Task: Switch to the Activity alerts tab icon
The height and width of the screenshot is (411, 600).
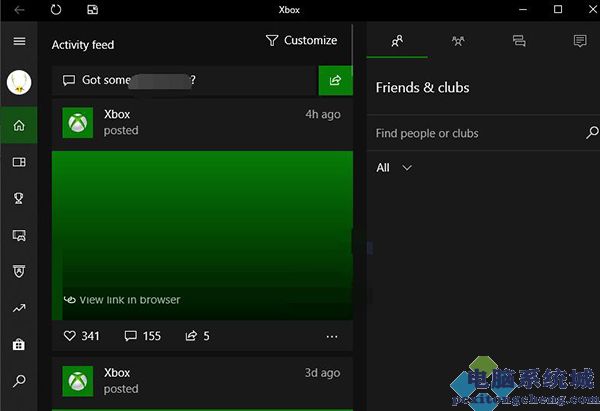Action: [580, 41]
